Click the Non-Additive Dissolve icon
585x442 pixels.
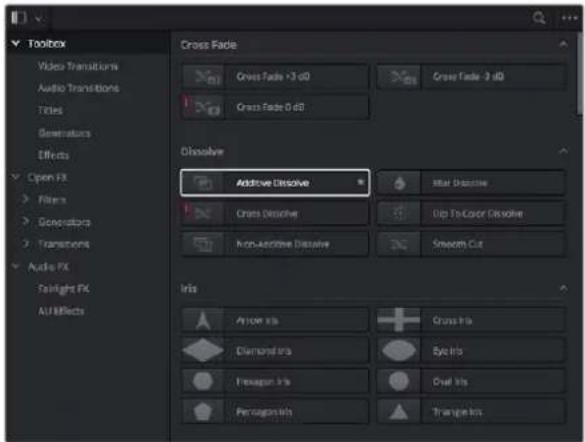tap(203, 244)
